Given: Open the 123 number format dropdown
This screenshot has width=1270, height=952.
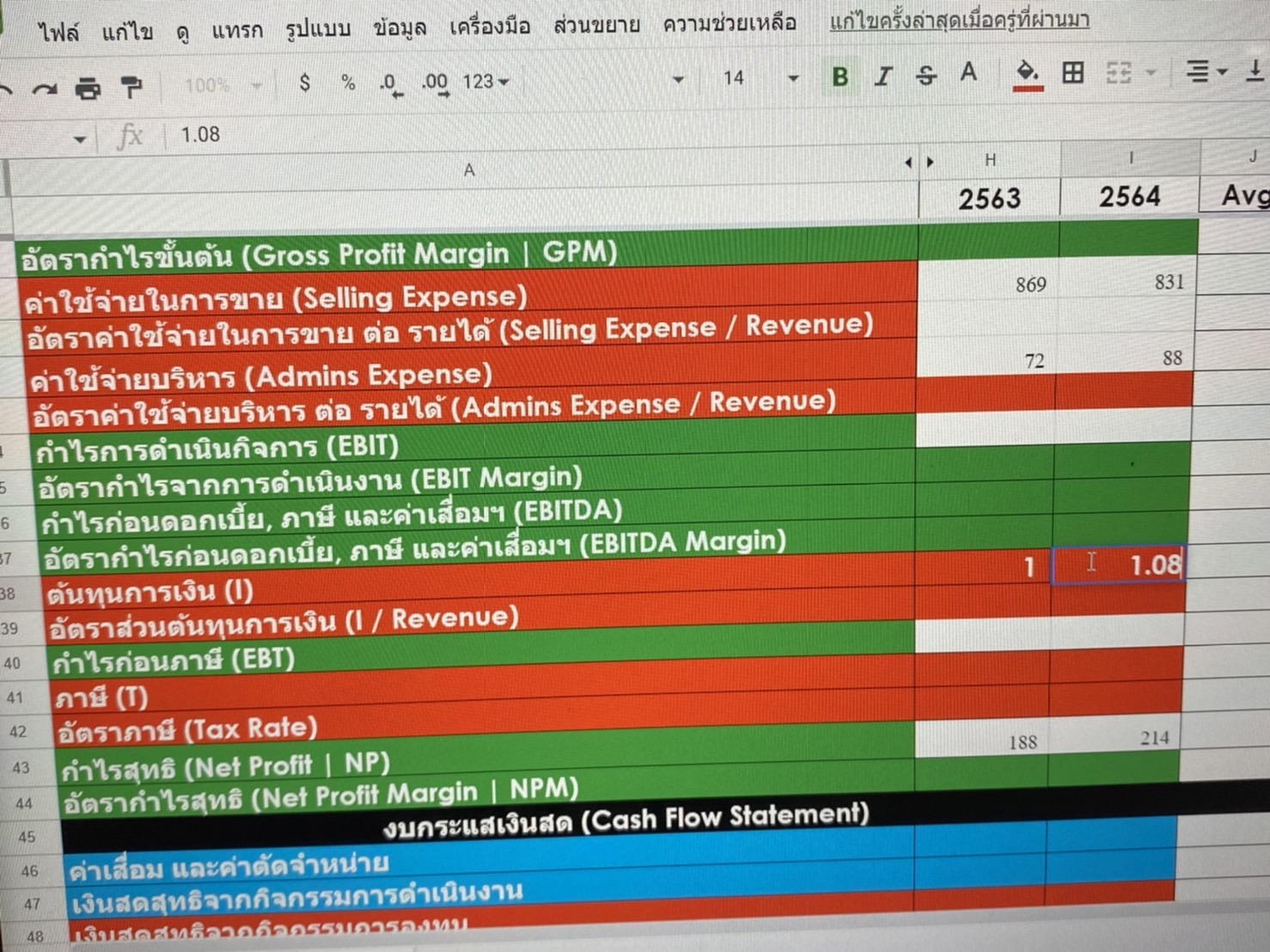Looking at the screenshot, I should coord(485,82).
